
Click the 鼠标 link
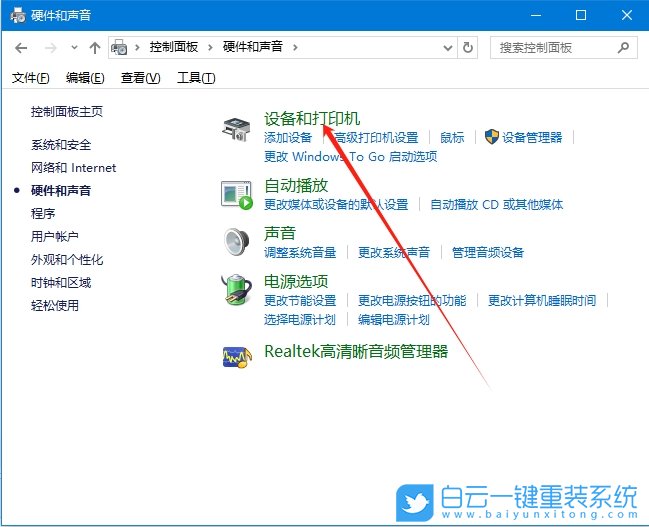(452, 137)
